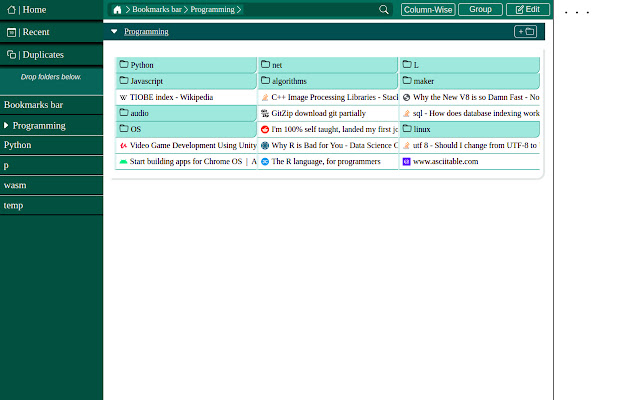640x400 pixels.
Task: Open the Home sidebar item
Action: 51,10
